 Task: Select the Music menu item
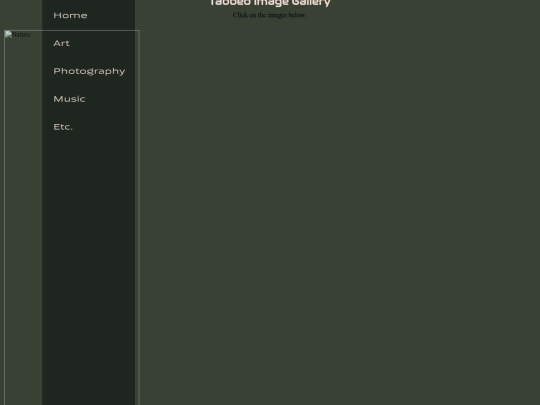pyautogui.click(x=69, y=99)
